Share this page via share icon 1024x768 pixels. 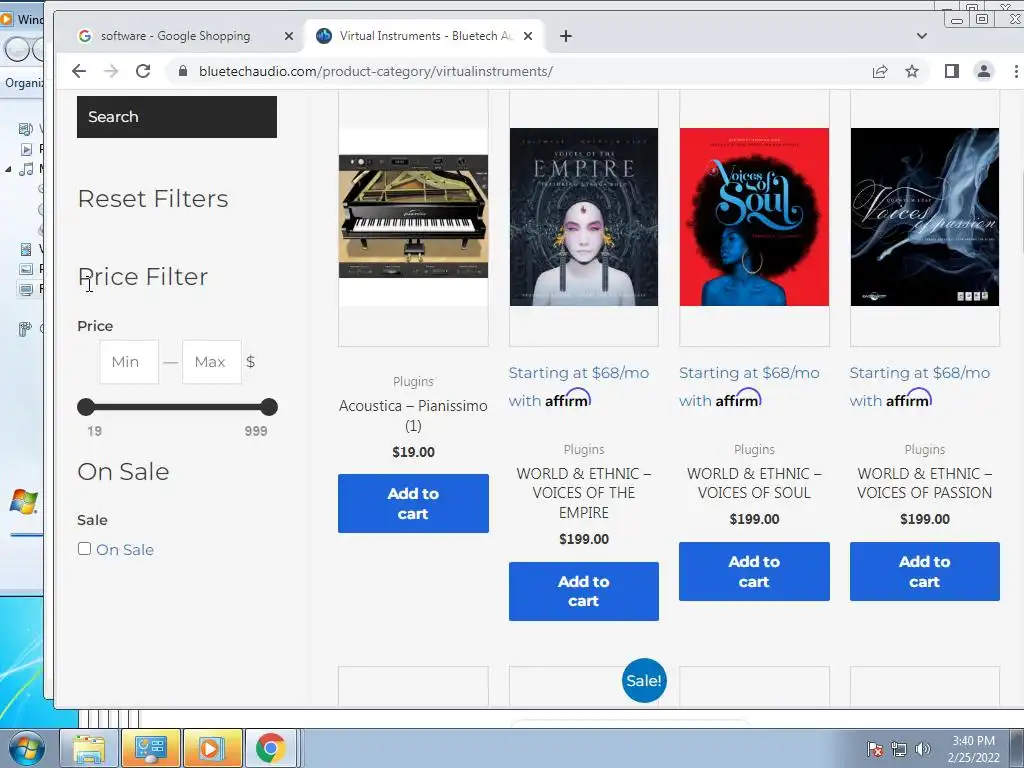[x=880, y=71]
